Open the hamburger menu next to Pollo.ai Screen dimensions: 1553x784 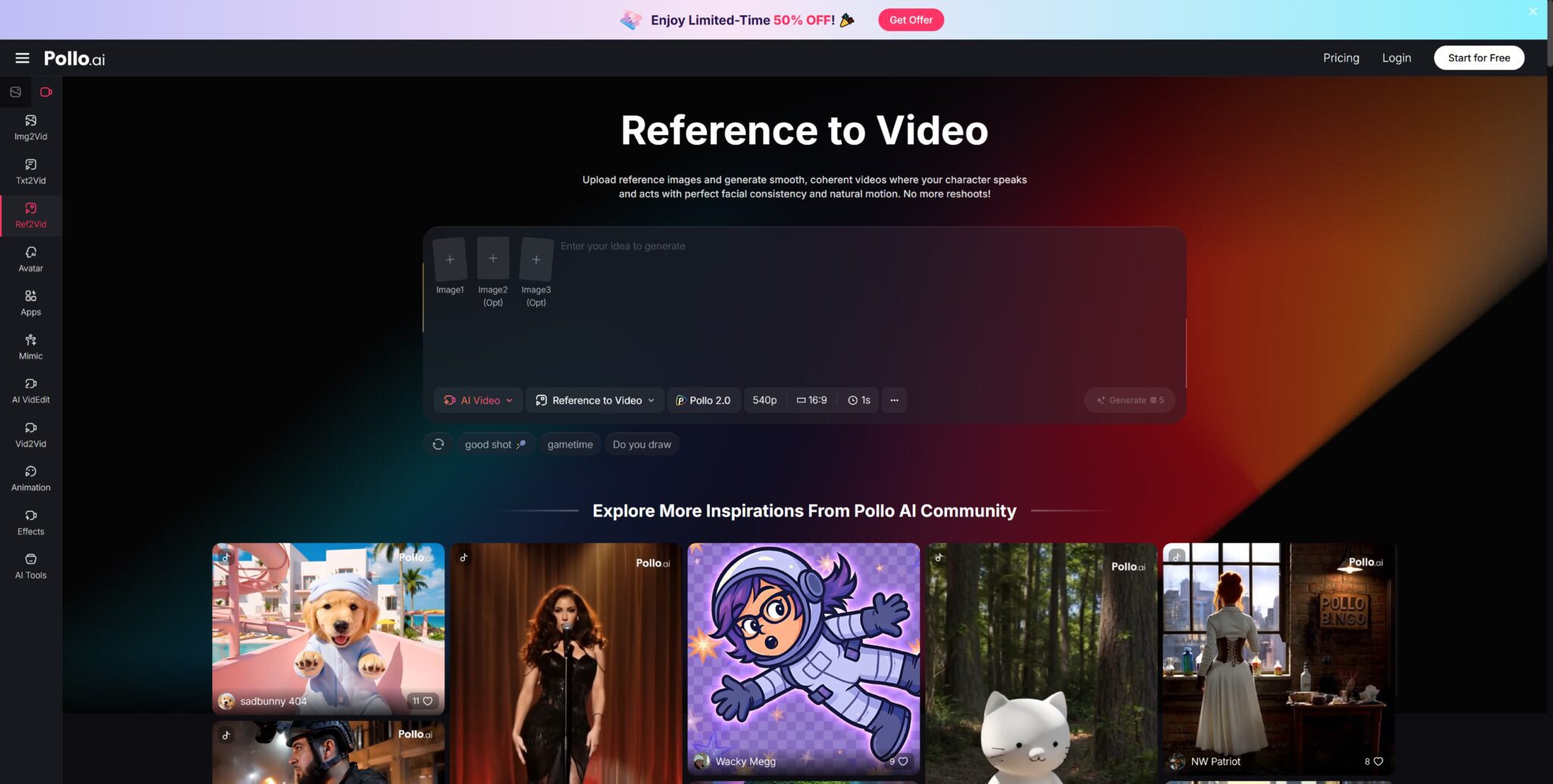[22, 58]
